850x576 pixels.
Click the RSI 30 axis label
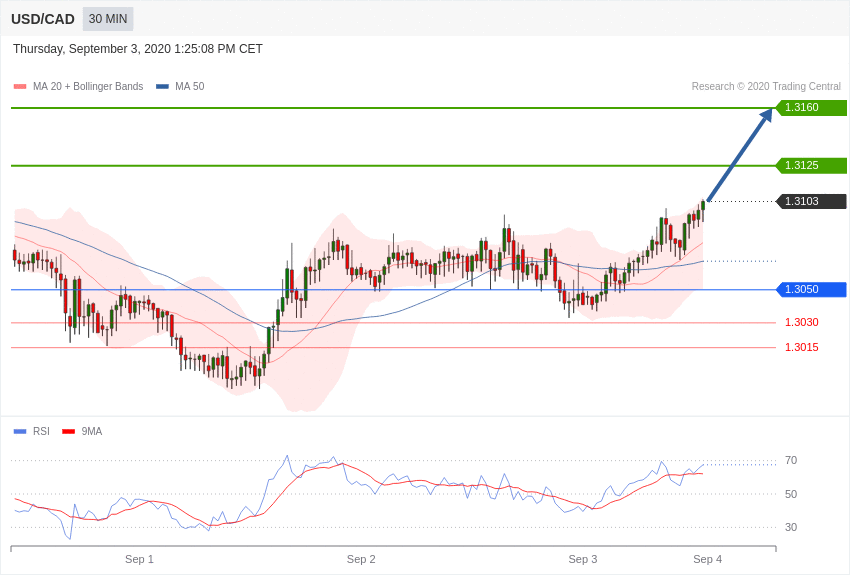(x=791, y=527)
